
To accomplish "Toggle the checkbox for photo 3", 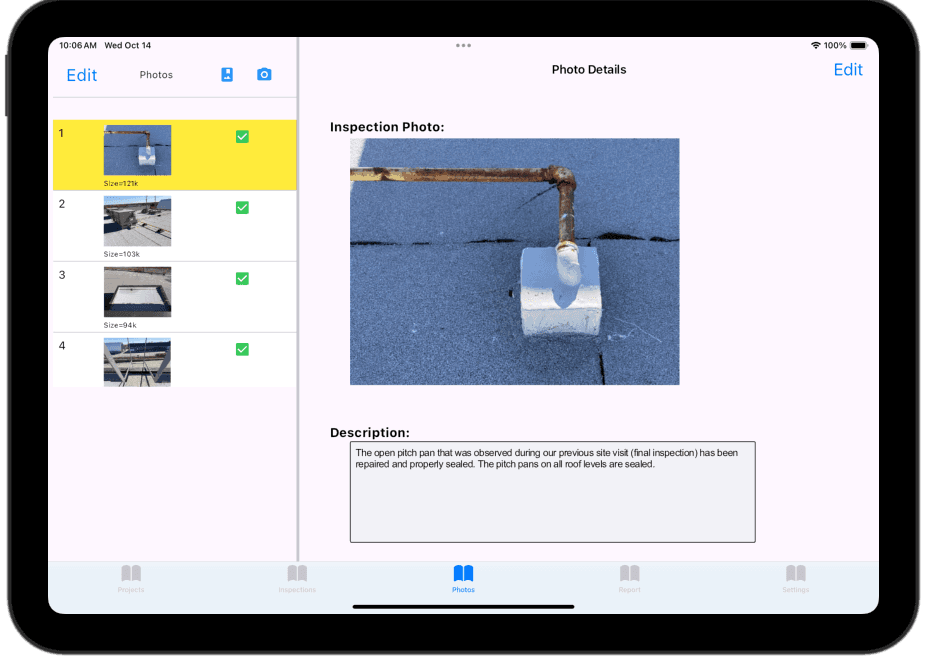I will 242,279.
